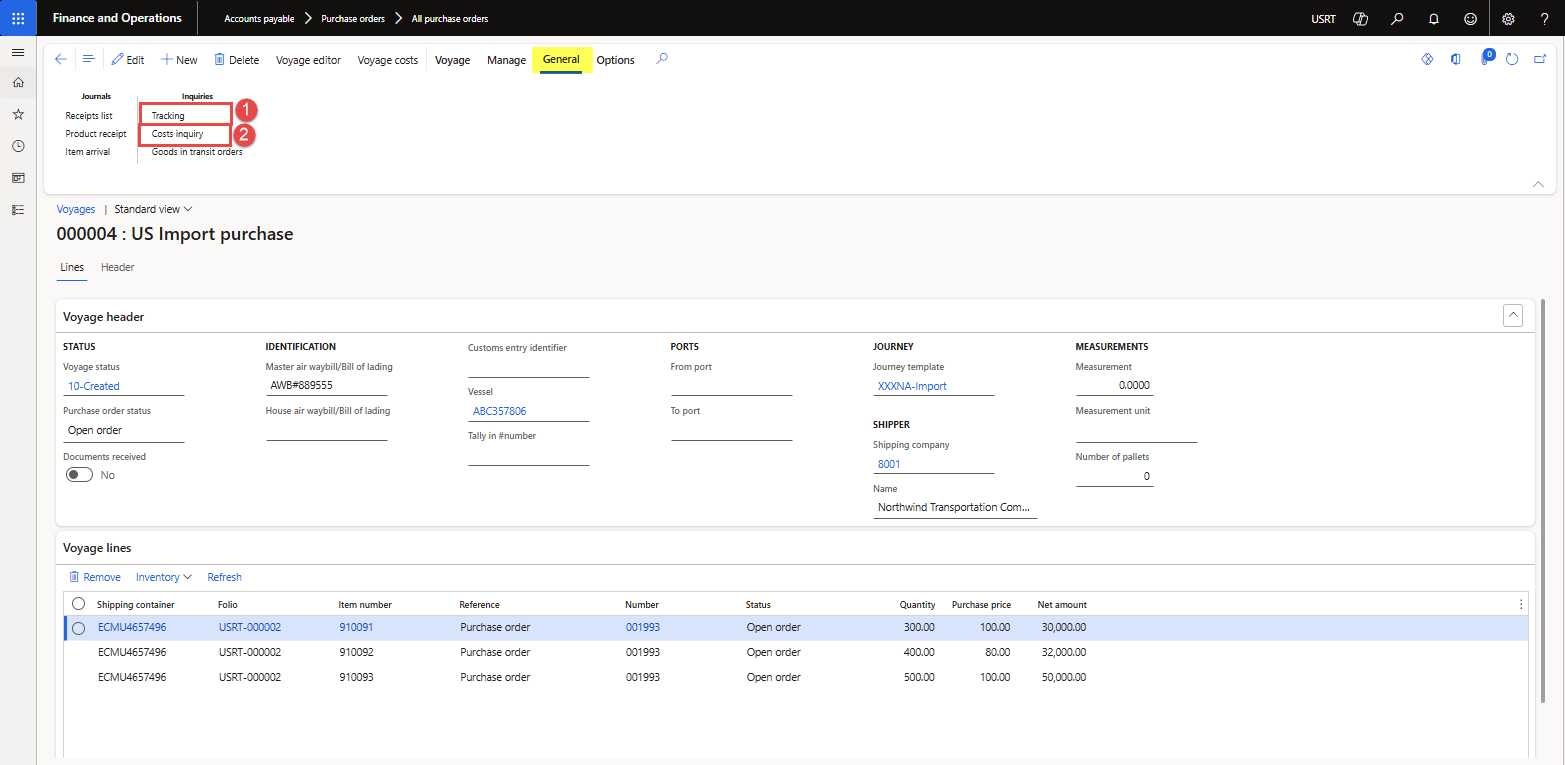Image resolution: width=1565 pixels, height=765 pixels.
Task: Switch to the Header tab
Action: click(x=117, y=268)
